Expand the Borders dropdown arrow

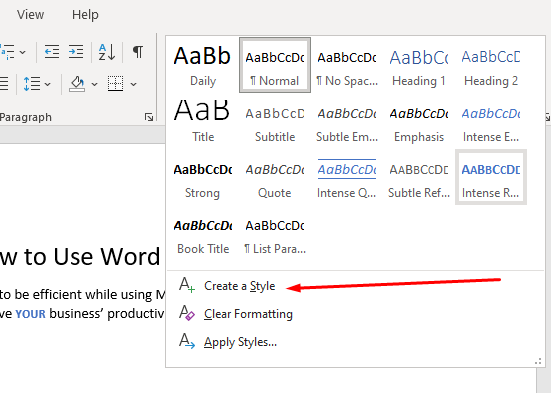click(x=133, y=84)
